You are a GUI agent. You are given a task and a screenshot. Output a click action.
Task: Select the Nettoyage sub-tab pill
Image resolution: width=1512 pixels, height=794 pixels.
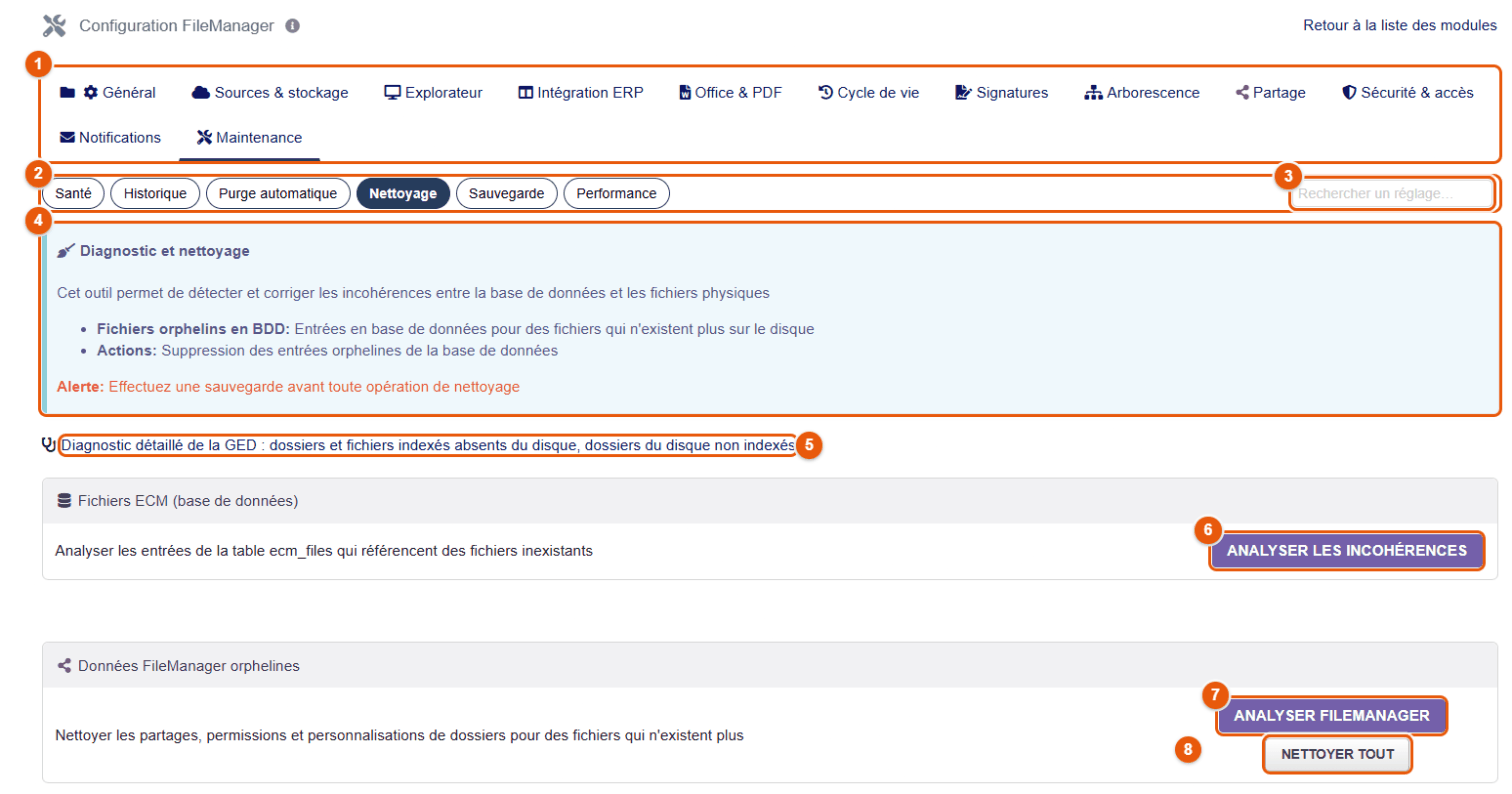point(403,194)
